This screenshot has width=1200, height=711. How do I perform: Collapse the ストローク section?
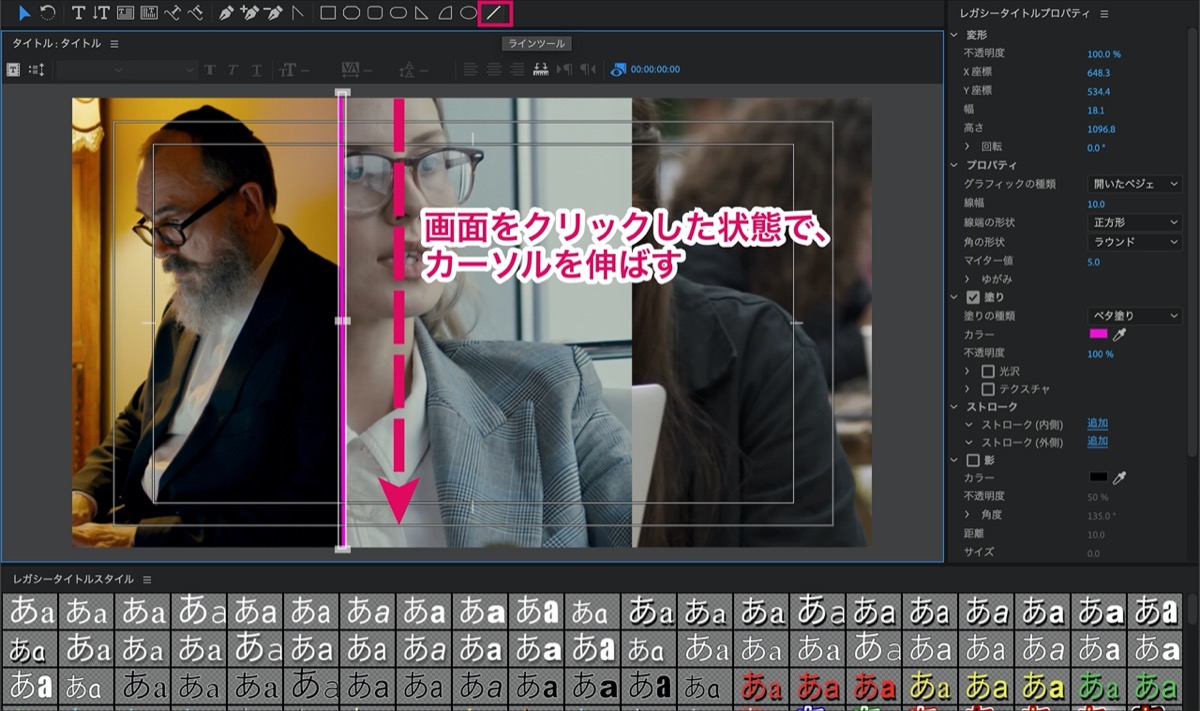click(955, 407)
